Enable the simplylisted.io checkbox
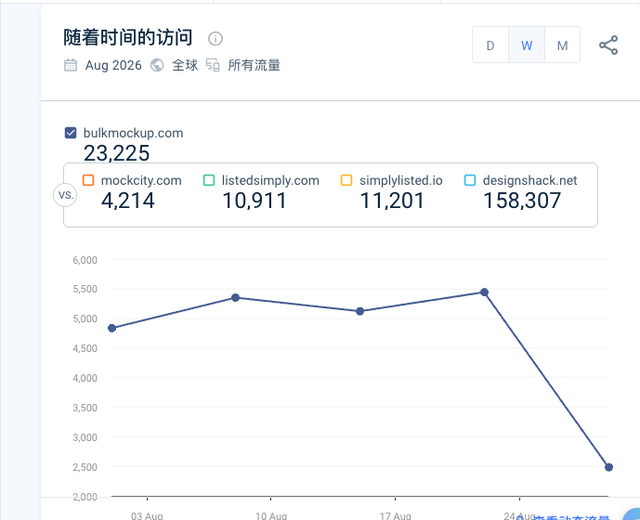 click(x=347, y=180)
